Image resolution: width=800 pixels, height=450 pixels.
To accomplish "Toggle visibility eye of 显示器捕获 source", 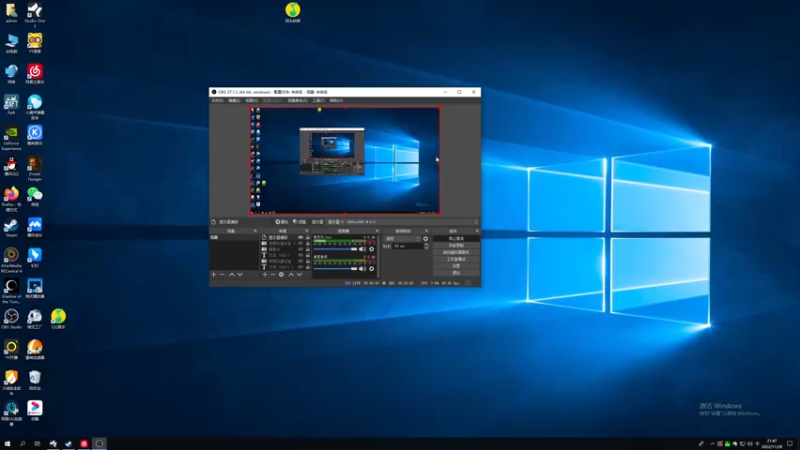I will tap(301, 237).
